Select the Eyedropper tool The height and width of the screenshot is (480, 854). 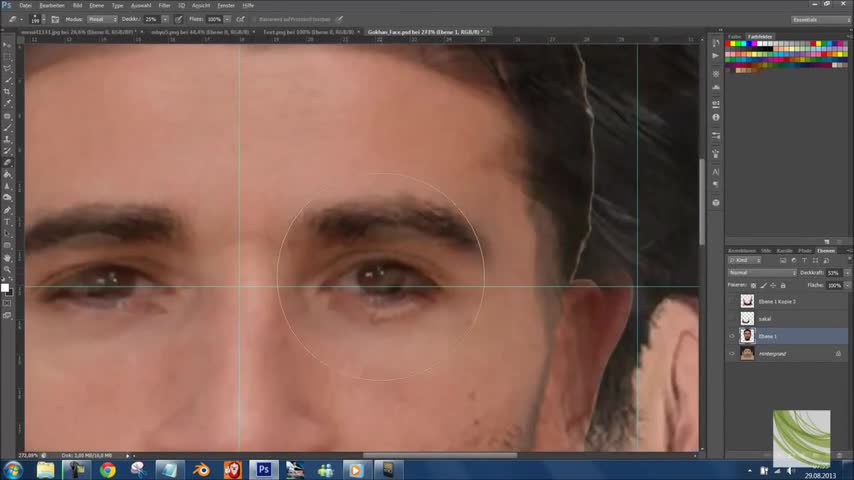tap(7, 104)
